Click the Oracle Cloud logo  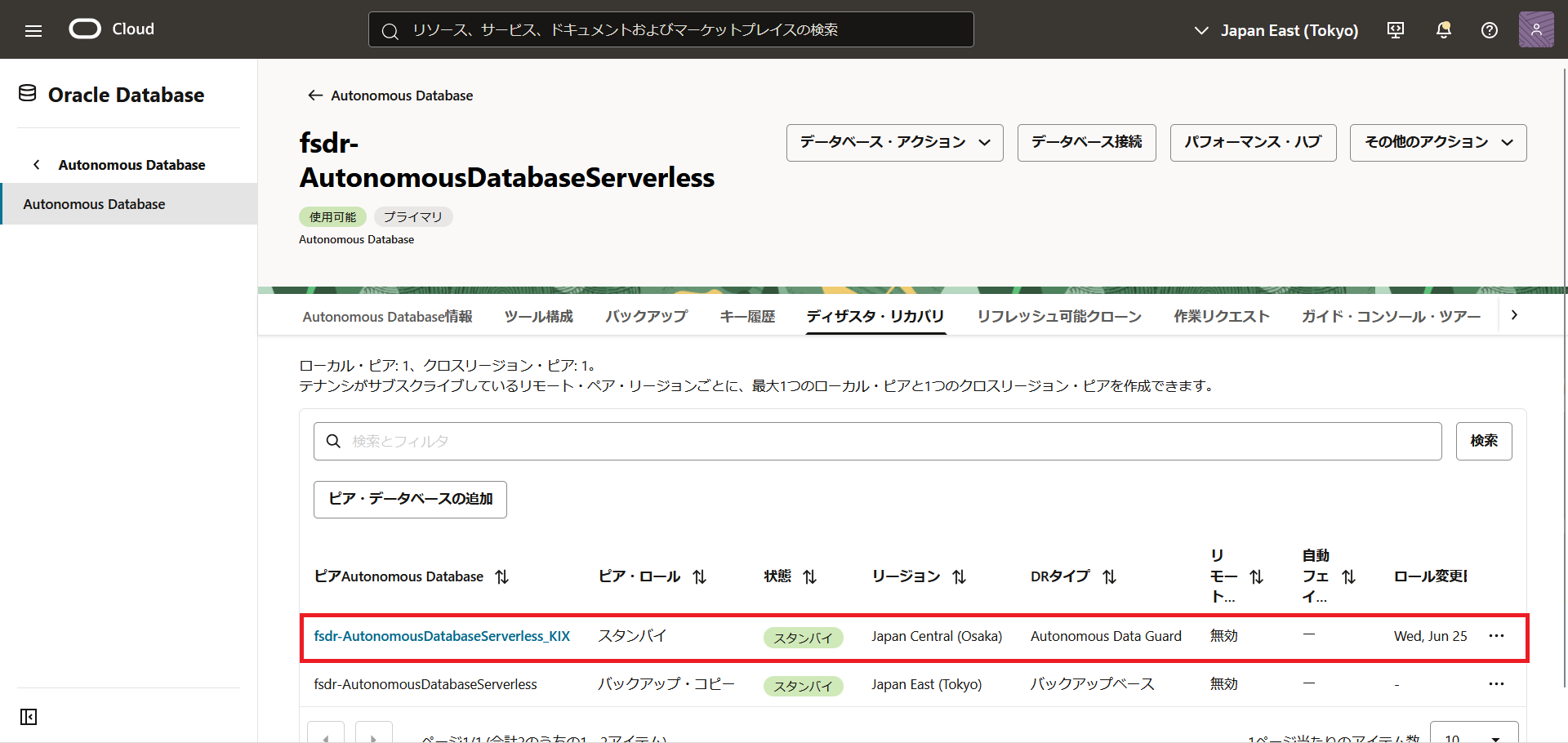tap(112, 29)
